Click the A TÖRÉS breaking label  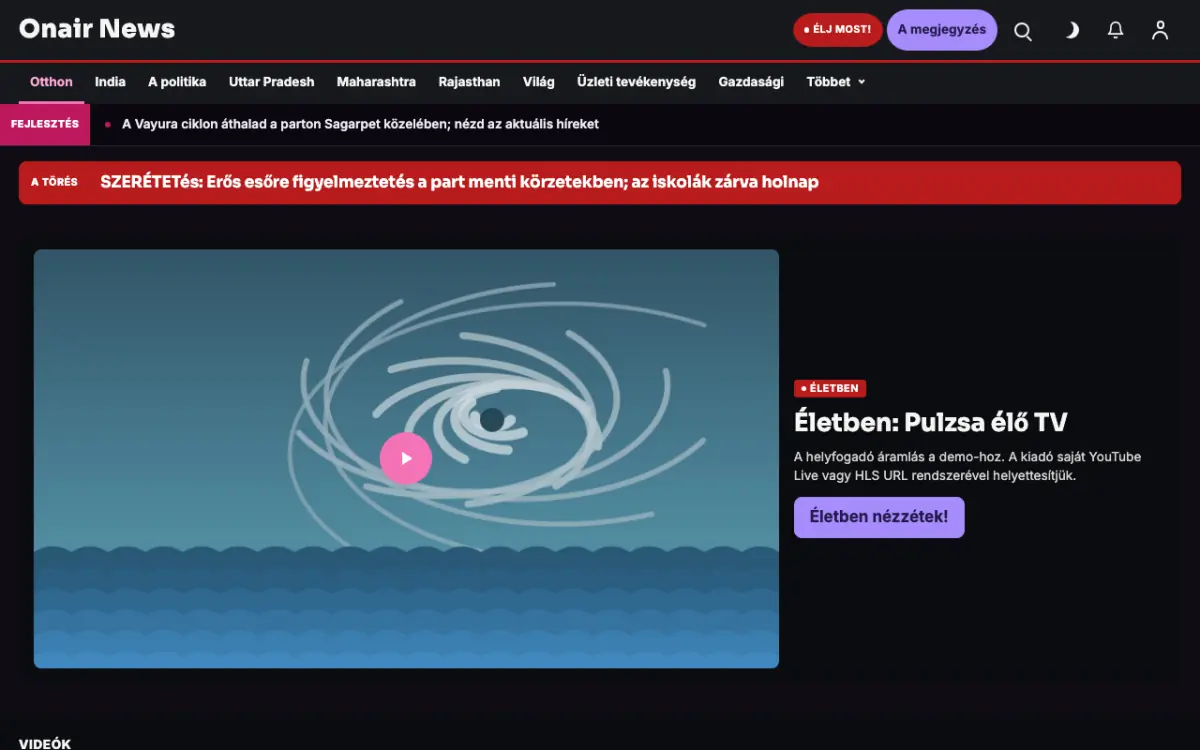tap(54, 182)
